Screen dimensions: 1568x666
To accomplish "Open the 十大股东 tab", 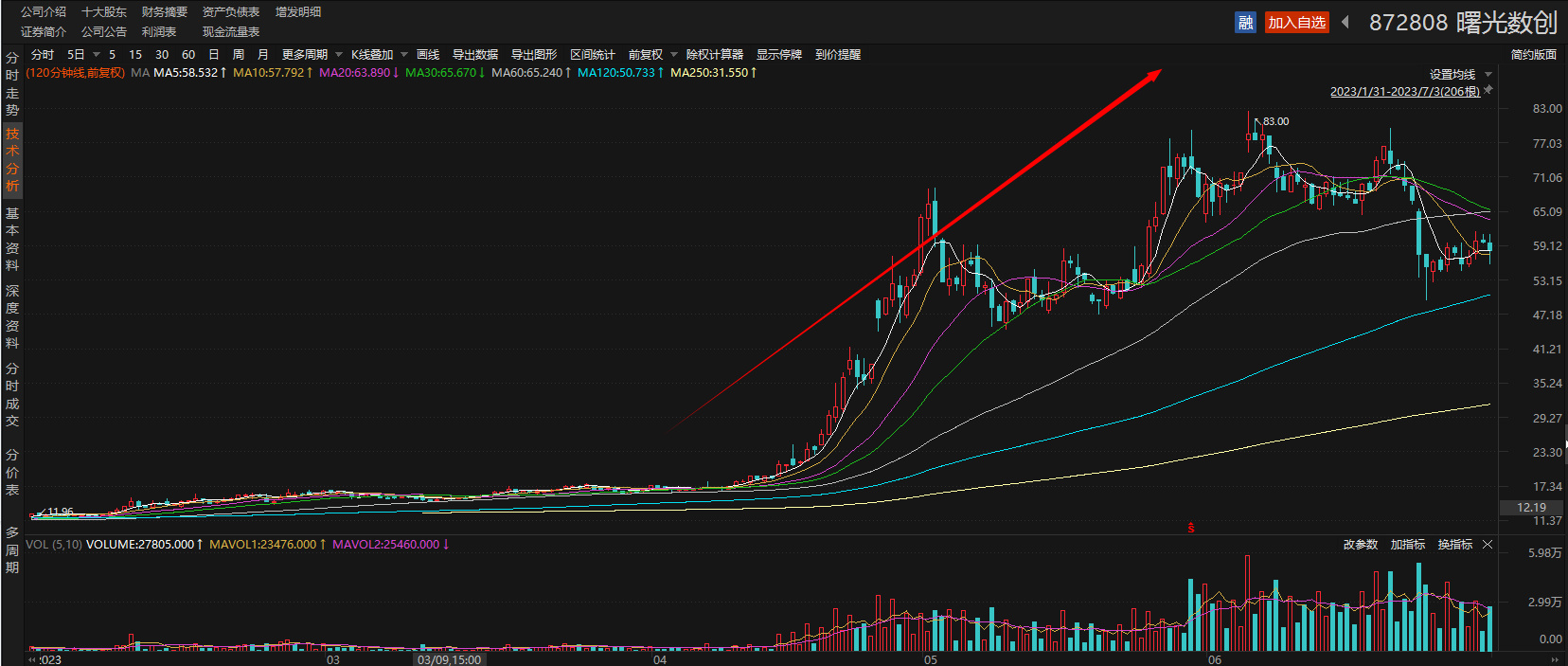I will (x=104, y=12).
